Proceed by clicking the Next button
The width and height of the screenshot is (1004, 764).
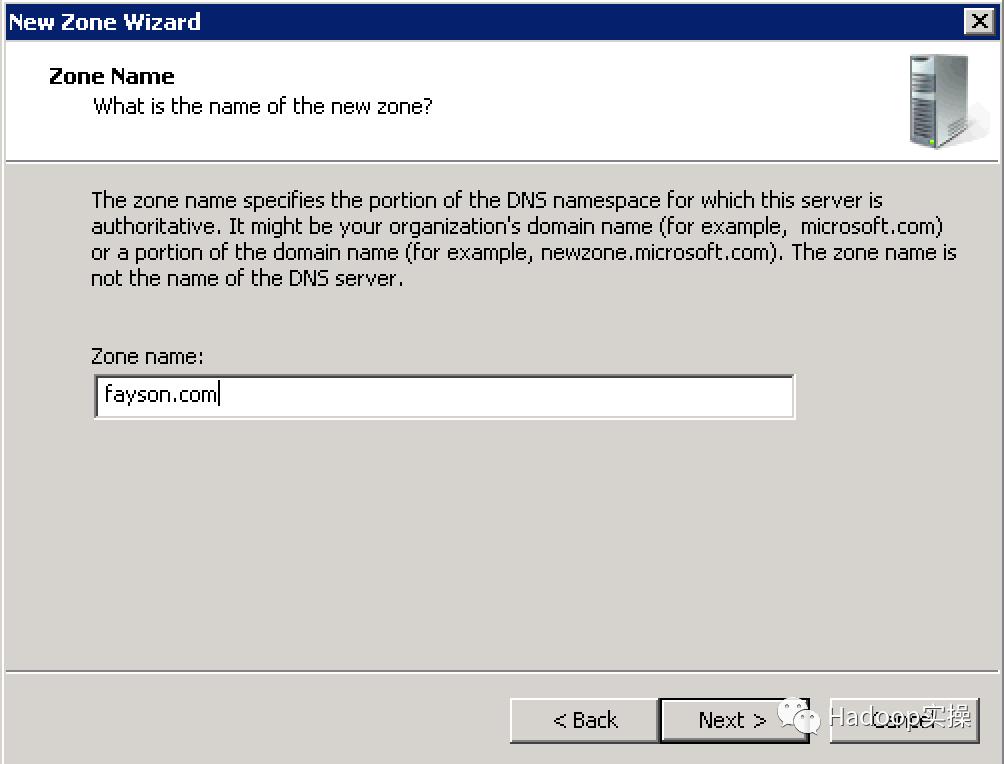(x=735, y=720)
